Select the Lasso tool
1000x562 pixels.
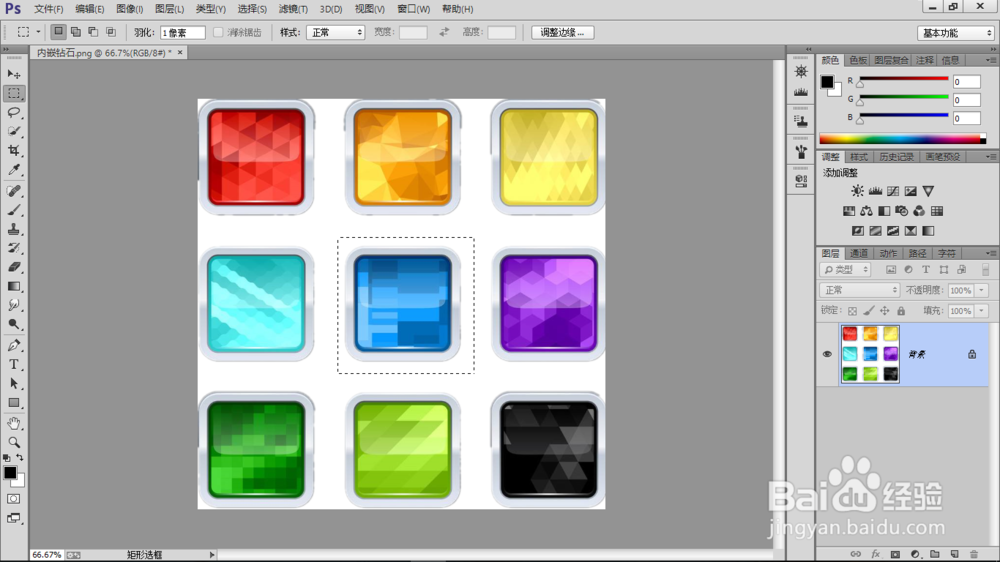point(13,112)
